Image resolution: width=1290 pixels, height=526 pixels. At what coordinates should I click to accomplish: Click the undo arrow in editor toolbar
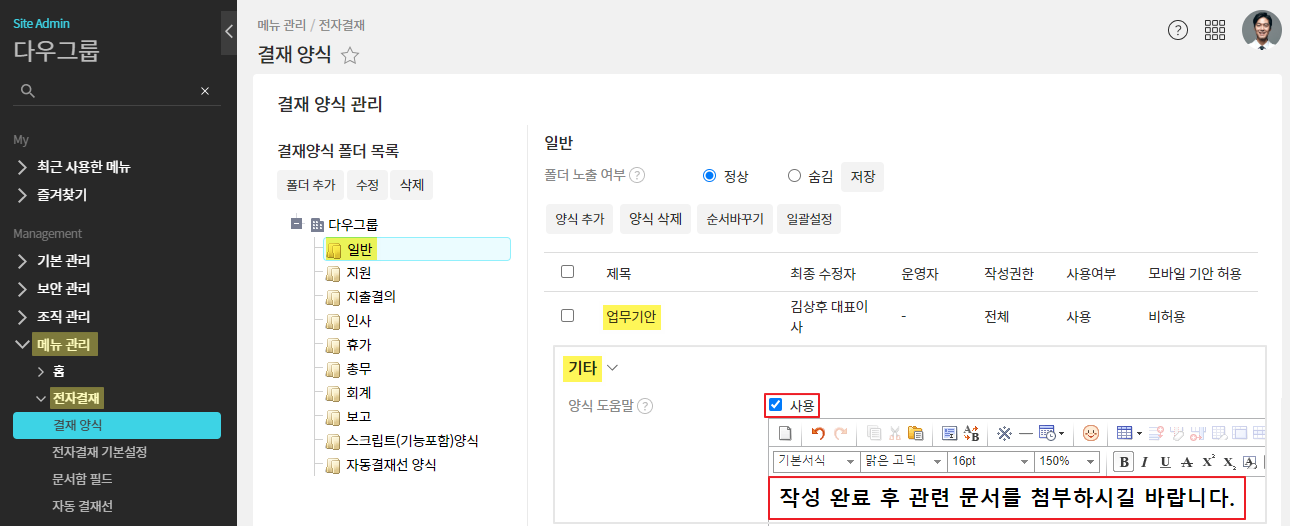click(x=818, y=433)
